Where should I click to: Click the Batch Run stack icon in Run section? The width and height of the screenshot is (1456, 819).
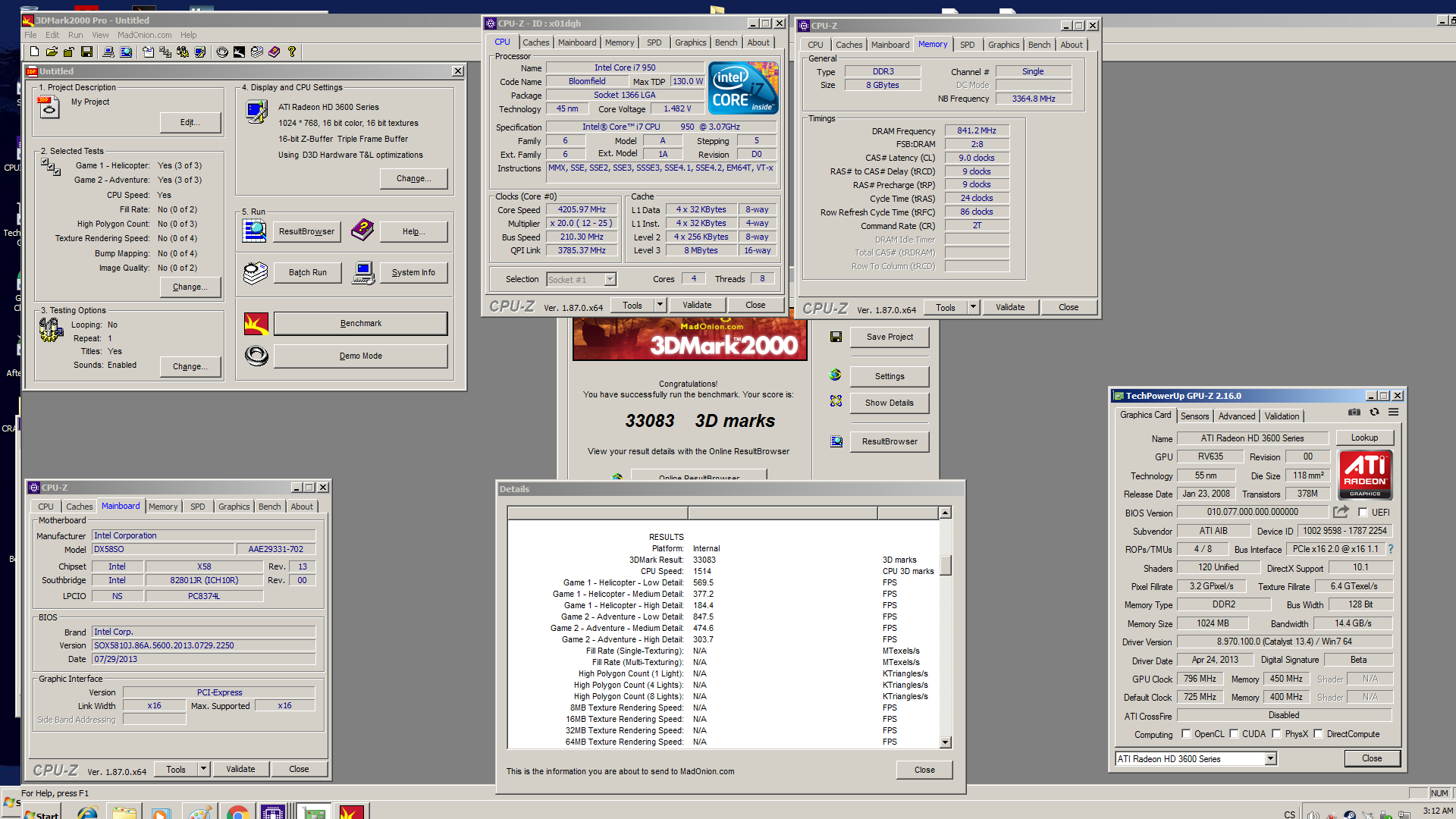(x=256, y=272)
